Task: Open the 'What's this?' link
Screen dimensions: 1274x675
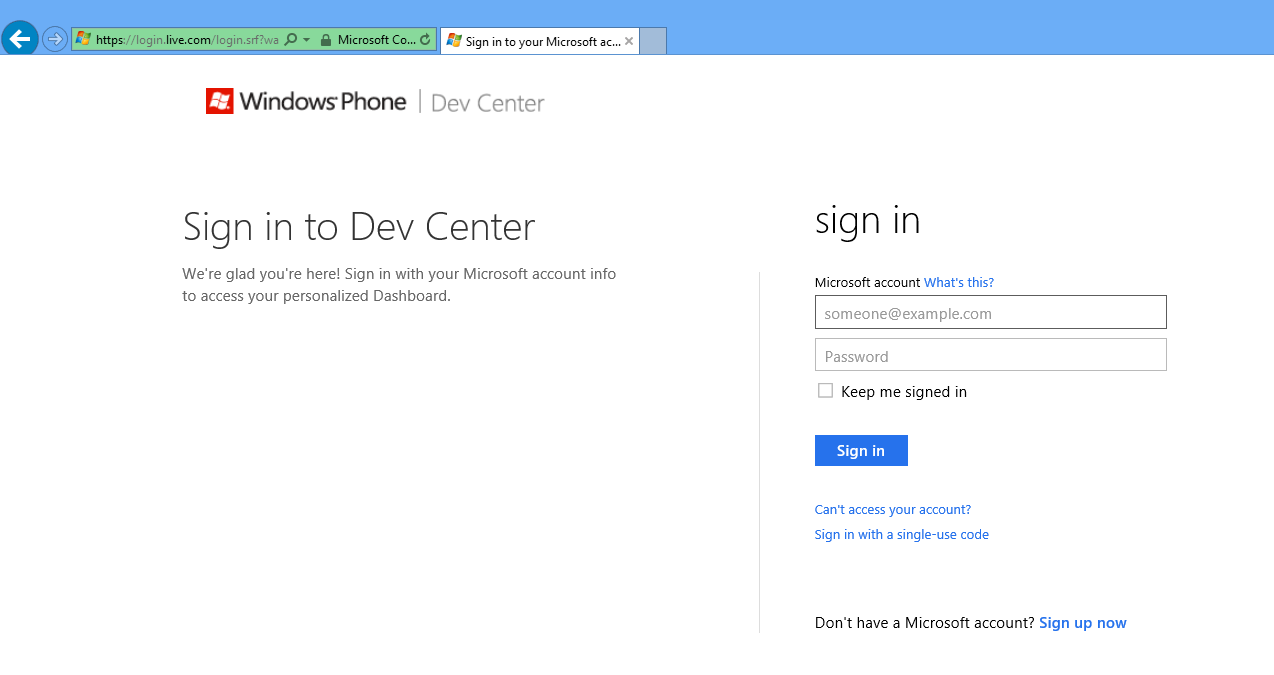Action: click(x=958, y=283)
